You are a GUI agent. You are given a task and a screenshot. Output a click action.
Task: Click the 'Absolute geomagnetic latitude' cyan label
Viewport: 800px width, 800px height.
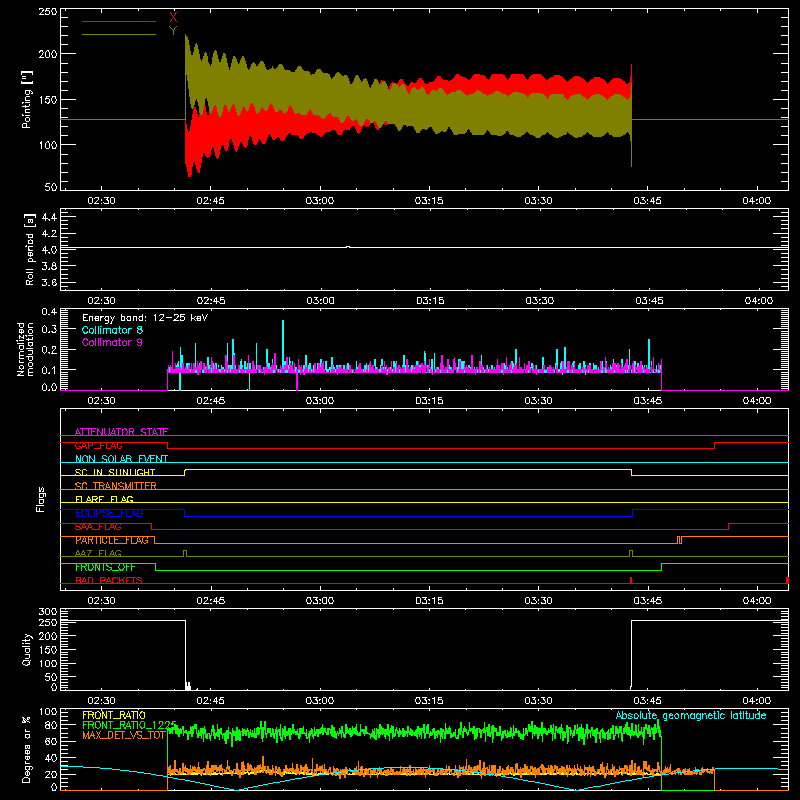point(691,715)
